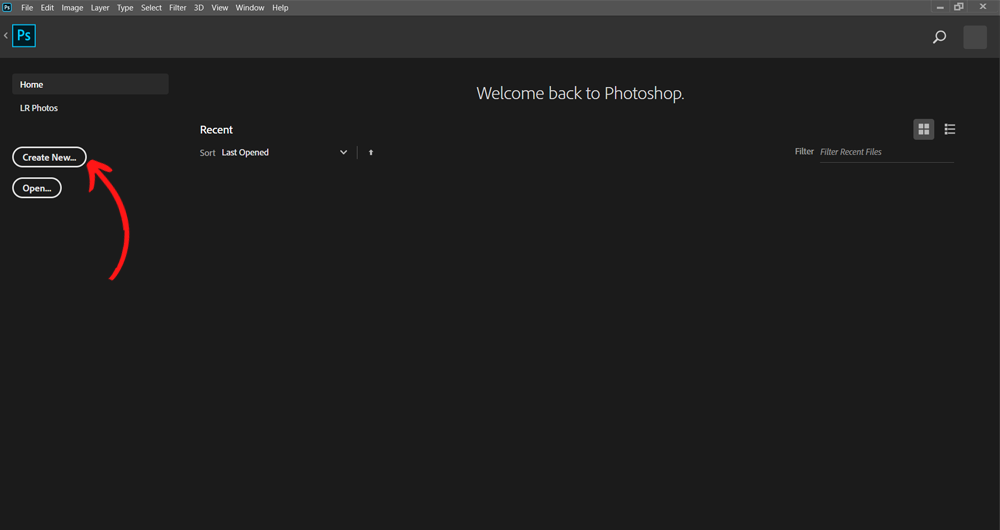Open search with the magnifier icon
This screenshot has width=1000, height=530.
[939, 37]
